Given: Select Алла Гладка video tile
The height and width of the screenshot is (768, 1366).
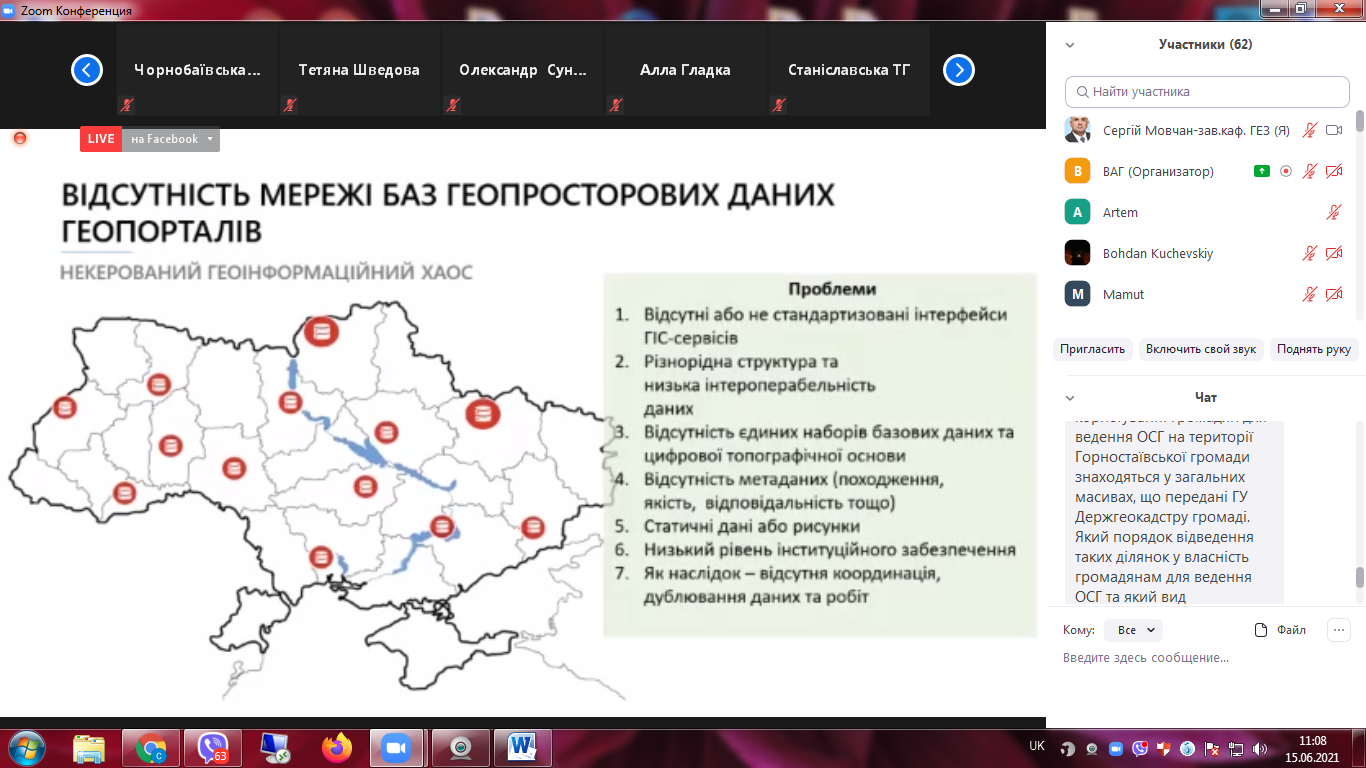Looking at the screenshot, I should click(x=686, y=71).
